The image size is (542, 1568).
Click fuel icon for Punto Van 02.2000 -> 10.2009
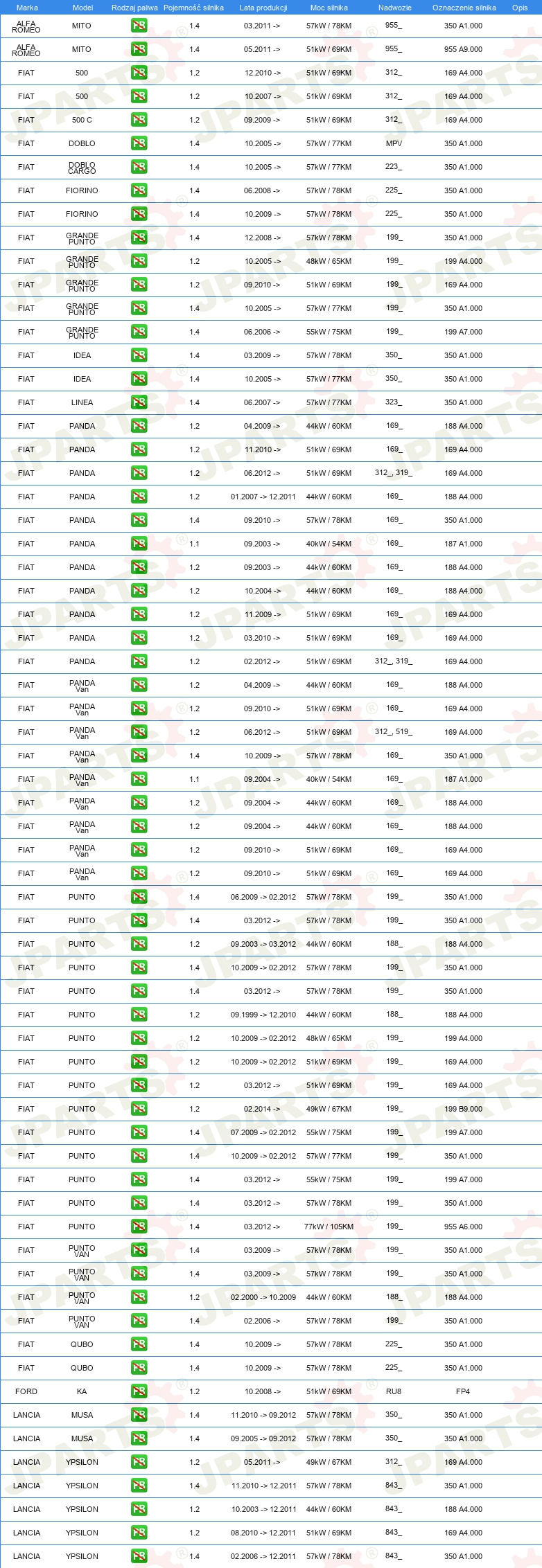pyautogui.click(x=139, y=1297)
